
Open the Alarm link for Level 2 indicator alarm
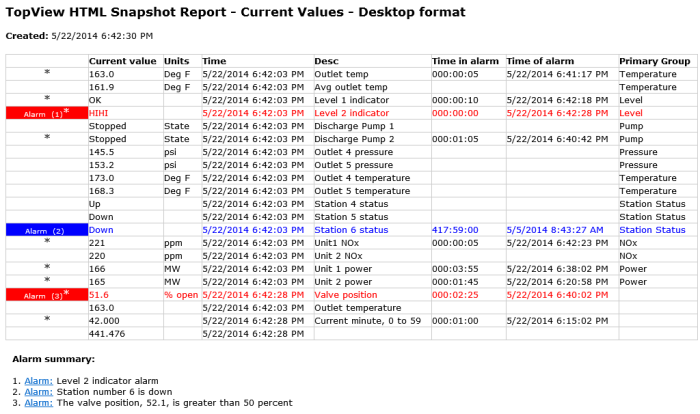[38, 381]
